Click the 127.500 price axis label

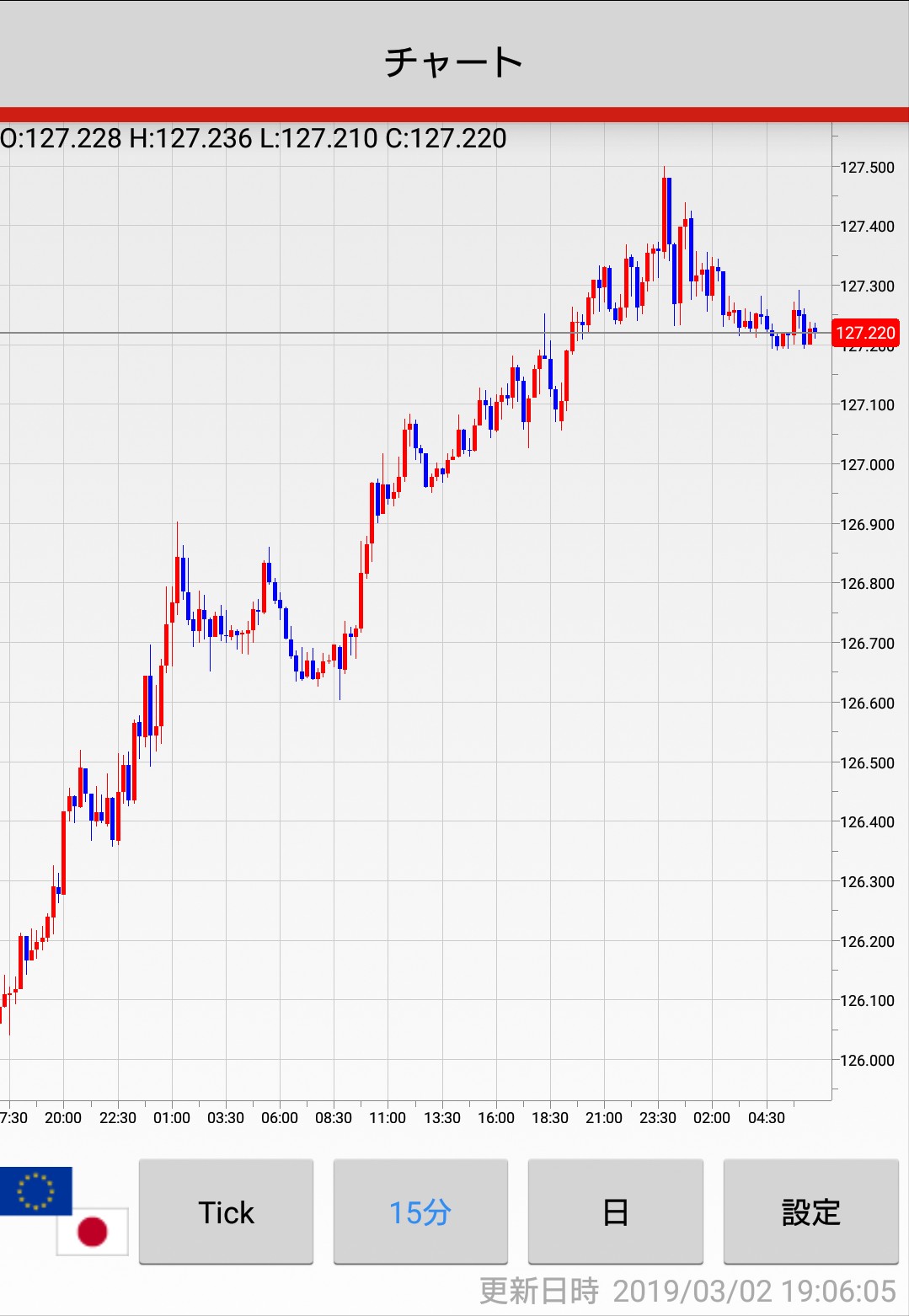[x=867, y=168]
